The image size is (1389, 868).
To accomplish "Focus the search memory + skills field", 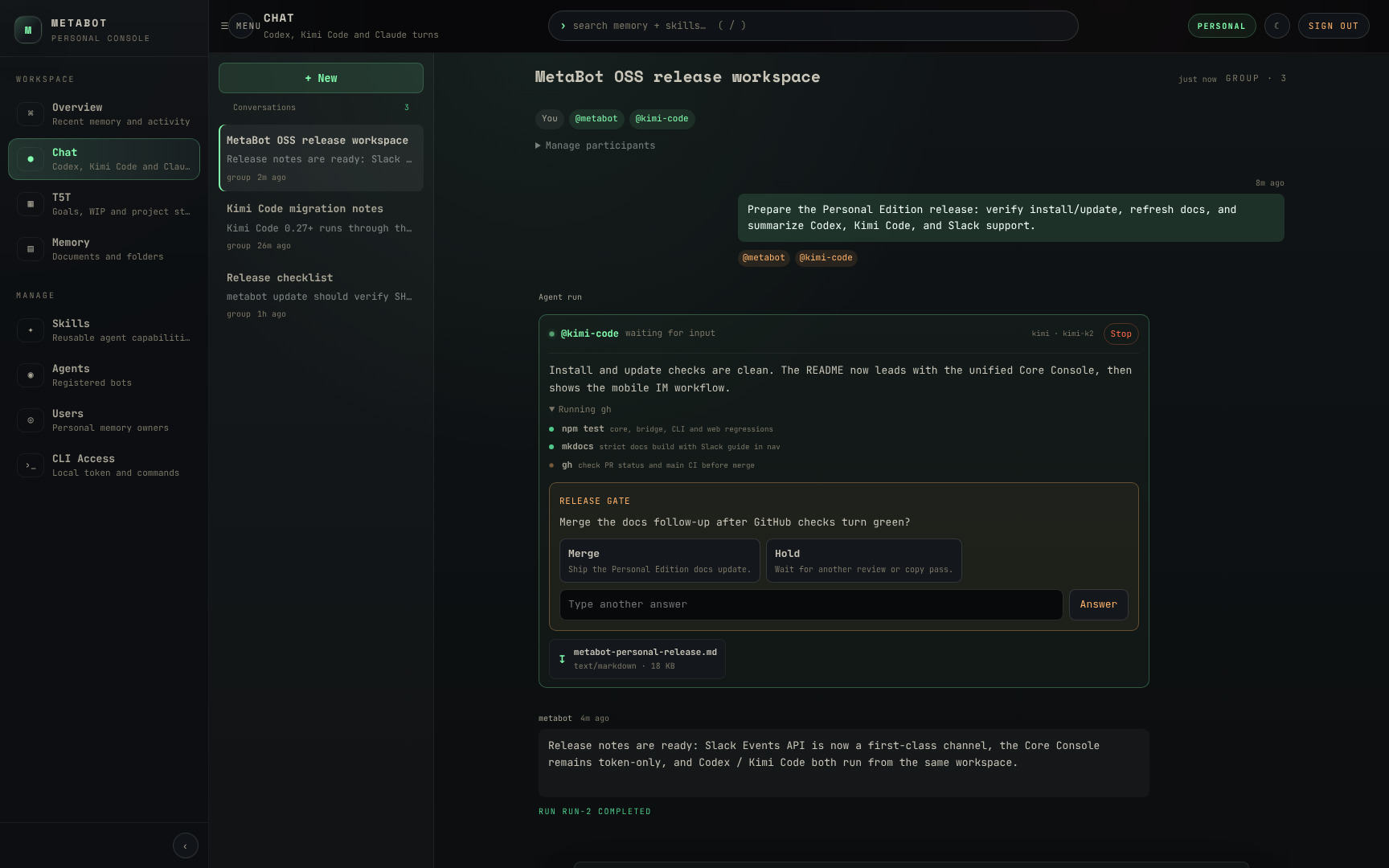I will [813, 26].
